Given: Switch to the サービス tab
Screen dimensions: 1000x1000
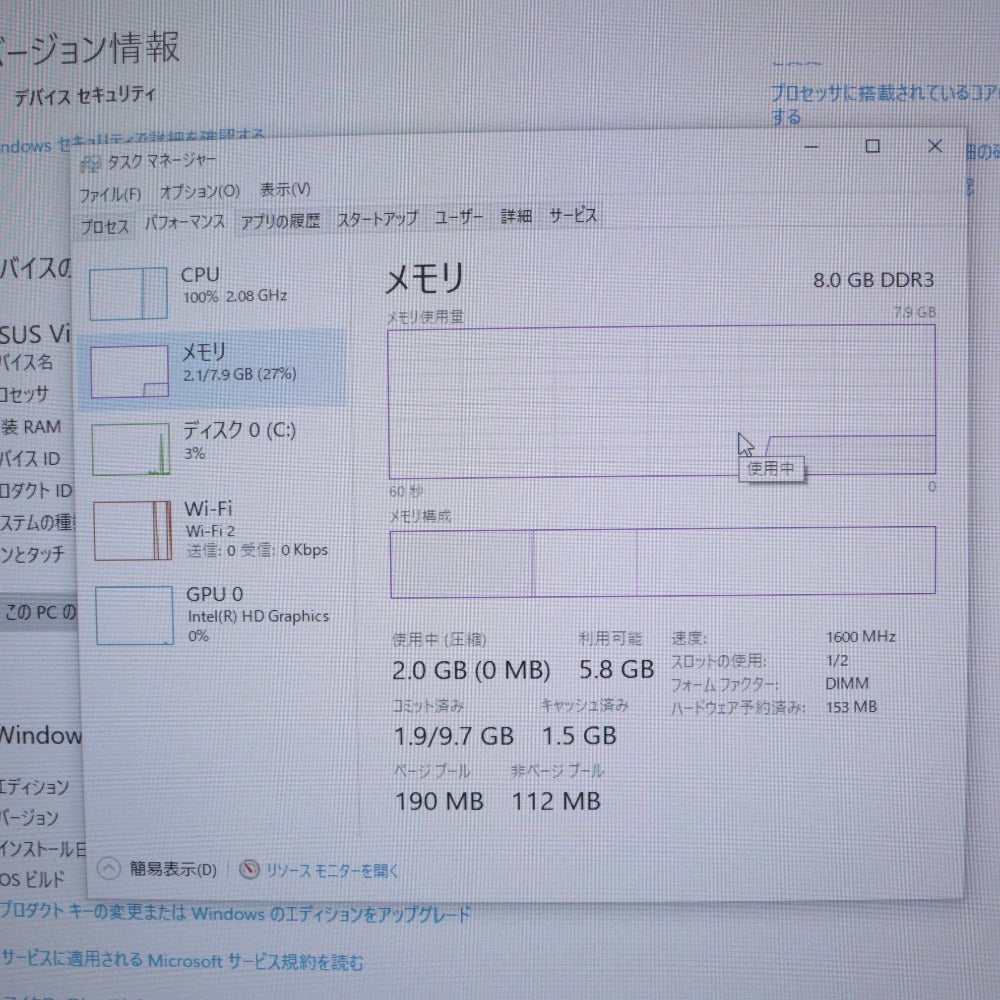Looking at the screenshot, I should (x=573, y=215).
